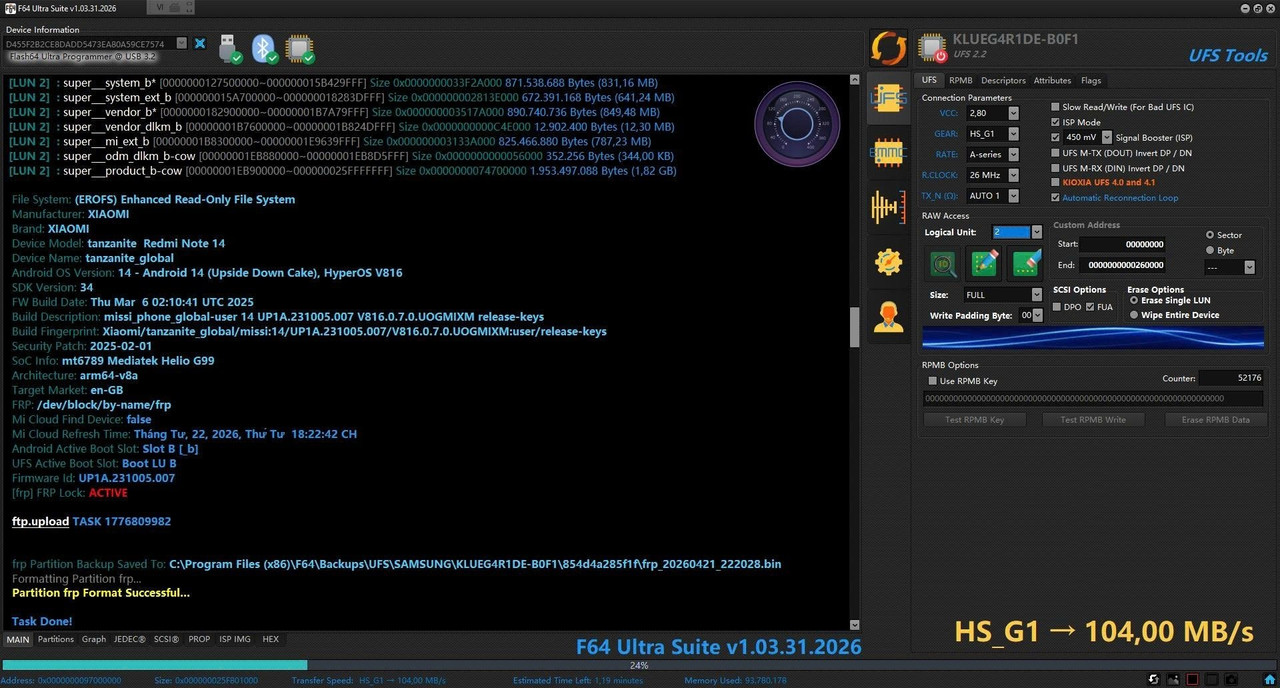Click the blue X disconnect icon
This screenshot has height=688, width=1280.
pyautogui.click(x=200, y=44)
